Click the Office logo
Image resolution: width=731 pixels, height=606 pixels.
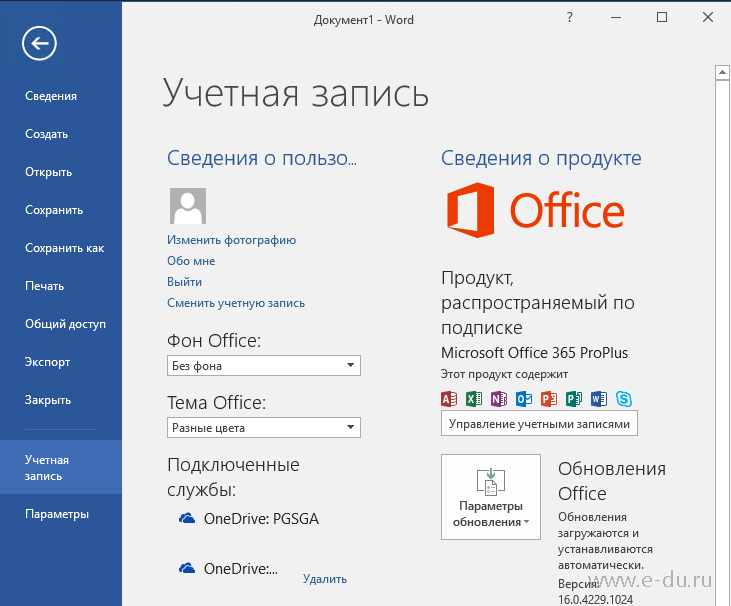tap(535, 210)
